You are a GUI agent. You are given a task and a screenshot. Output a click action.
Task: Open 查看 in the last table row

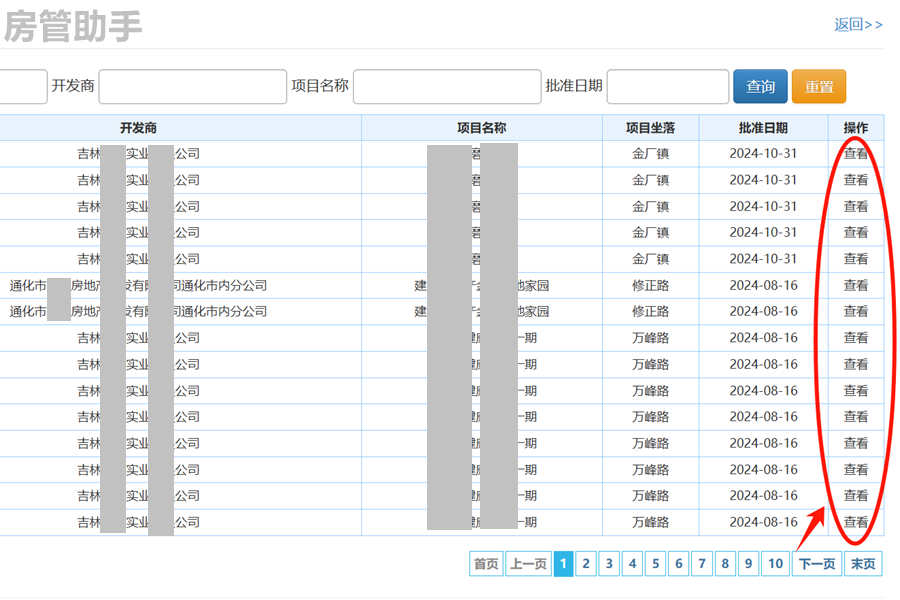coord(856,522)
